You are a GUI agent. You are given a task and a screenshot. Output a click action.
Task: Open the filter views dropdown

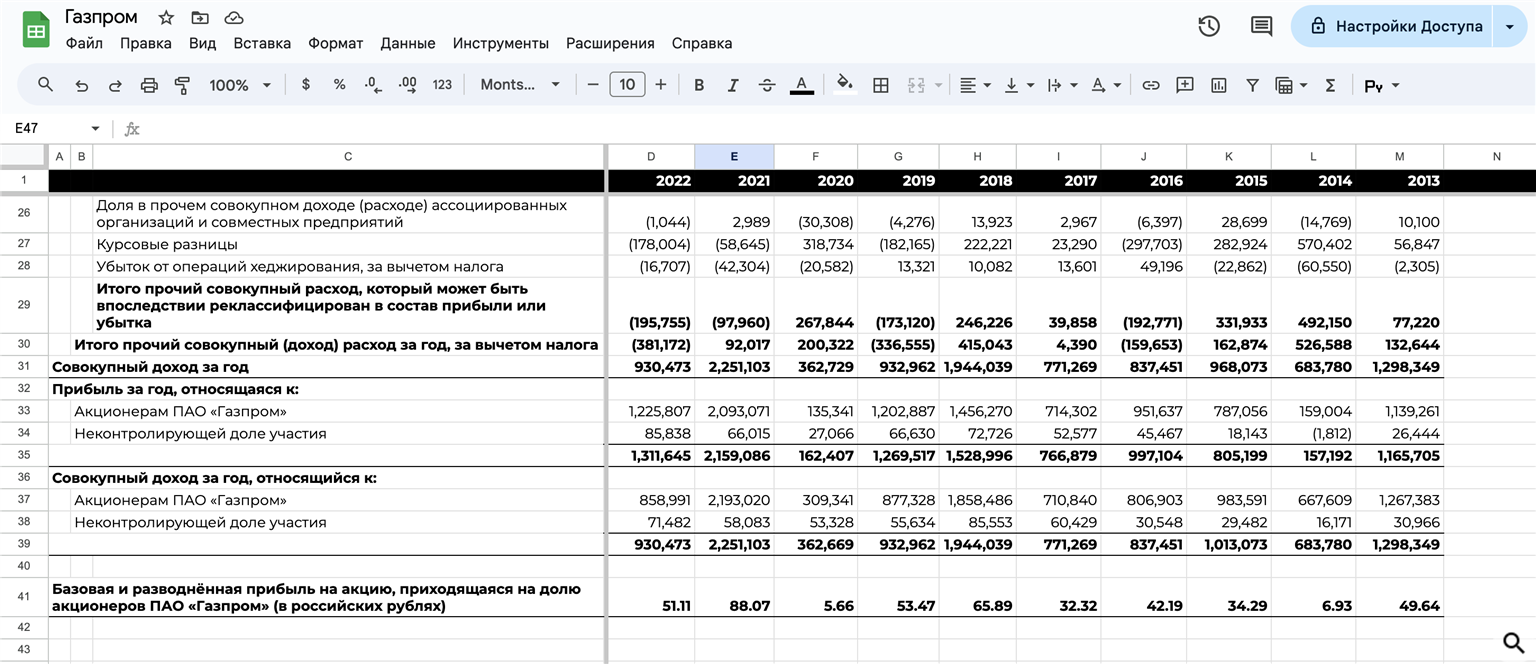(x=1291, y=85)
